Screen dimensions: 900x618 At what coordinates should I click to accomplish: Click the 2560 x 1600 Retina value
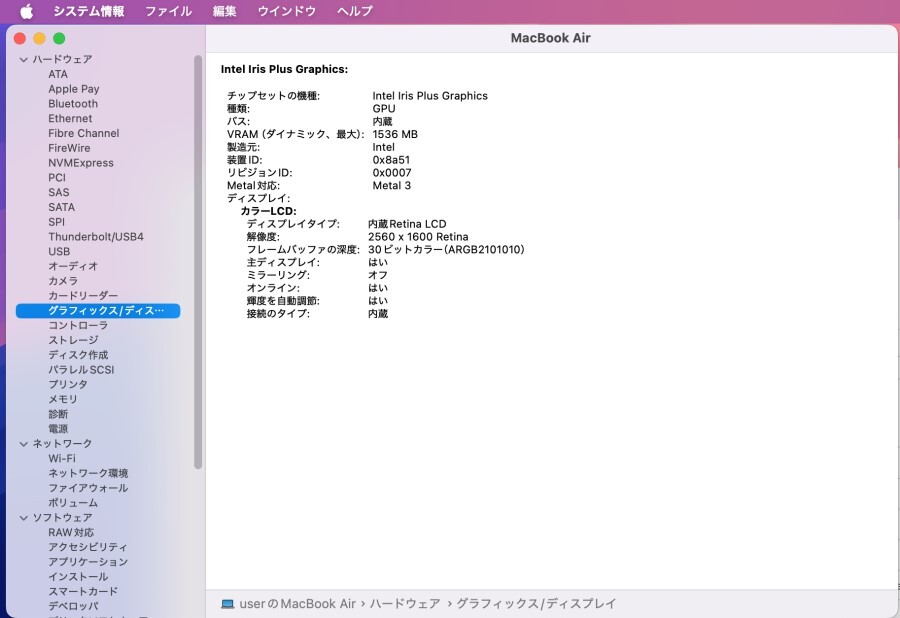418,237
